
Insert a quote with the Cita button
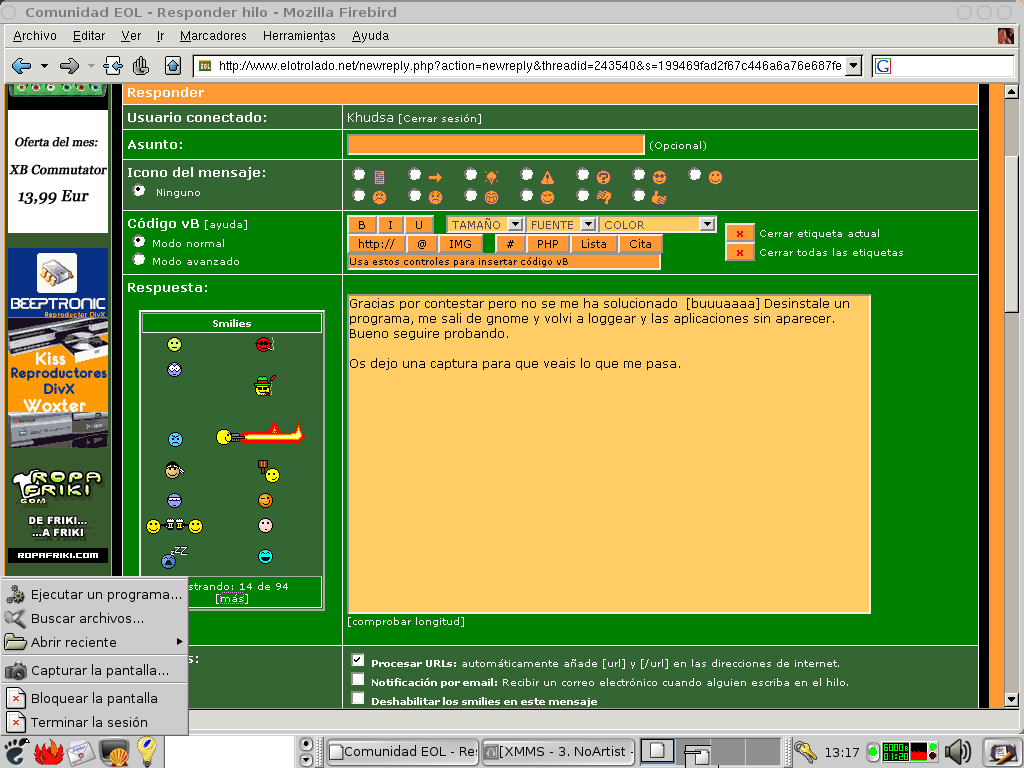[x=640, y=244]
